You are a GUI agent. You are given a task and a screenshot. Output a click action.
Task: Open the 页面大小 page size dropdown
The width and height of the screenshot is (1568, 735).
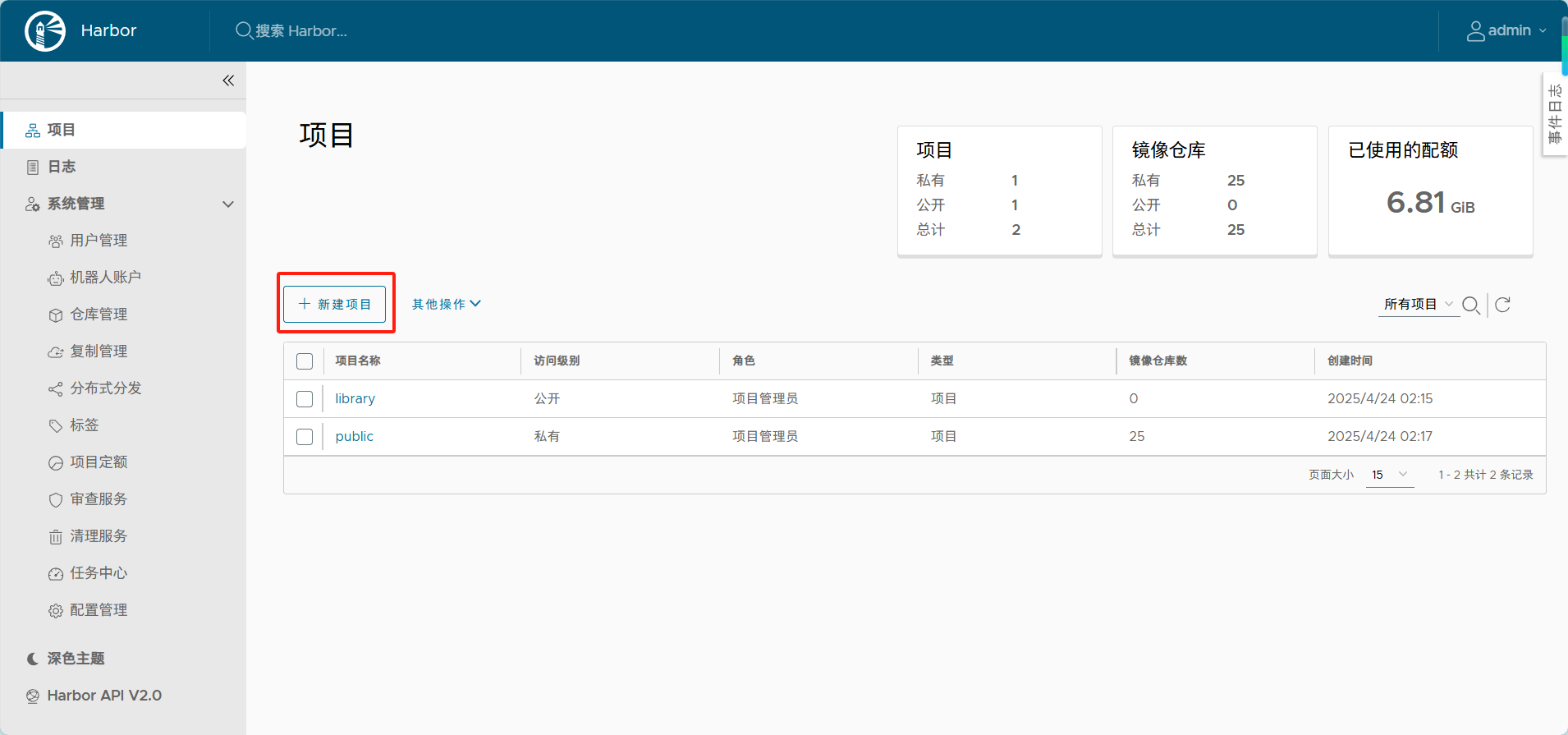point(1390,475)
